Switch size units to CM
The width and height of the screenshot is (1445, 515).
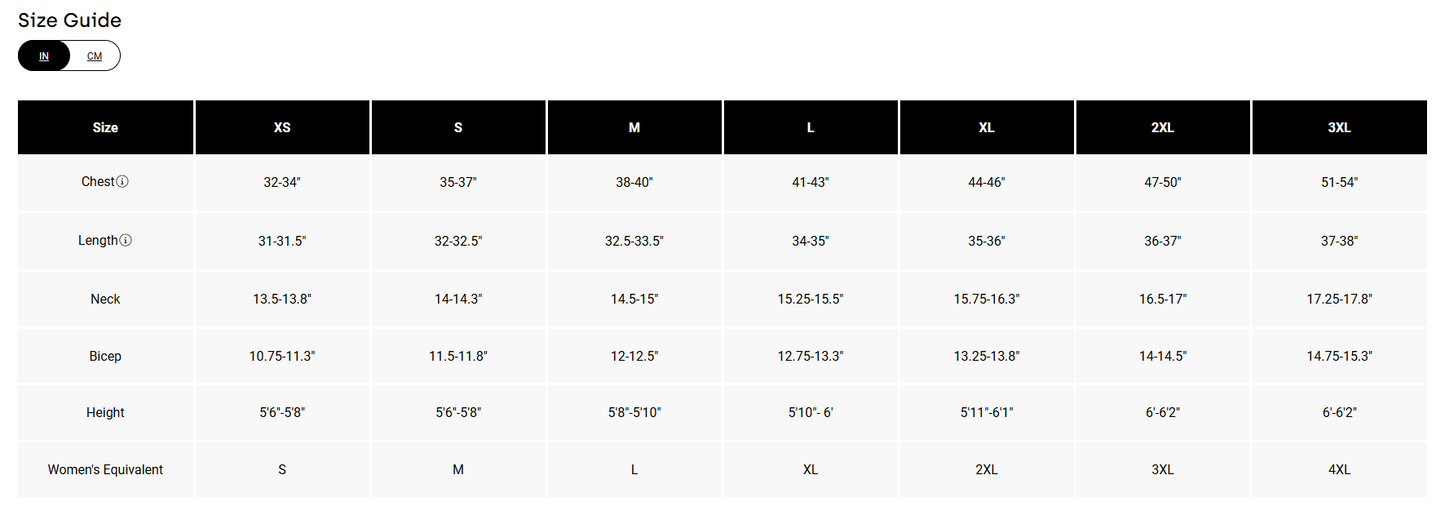pos(94,56)
